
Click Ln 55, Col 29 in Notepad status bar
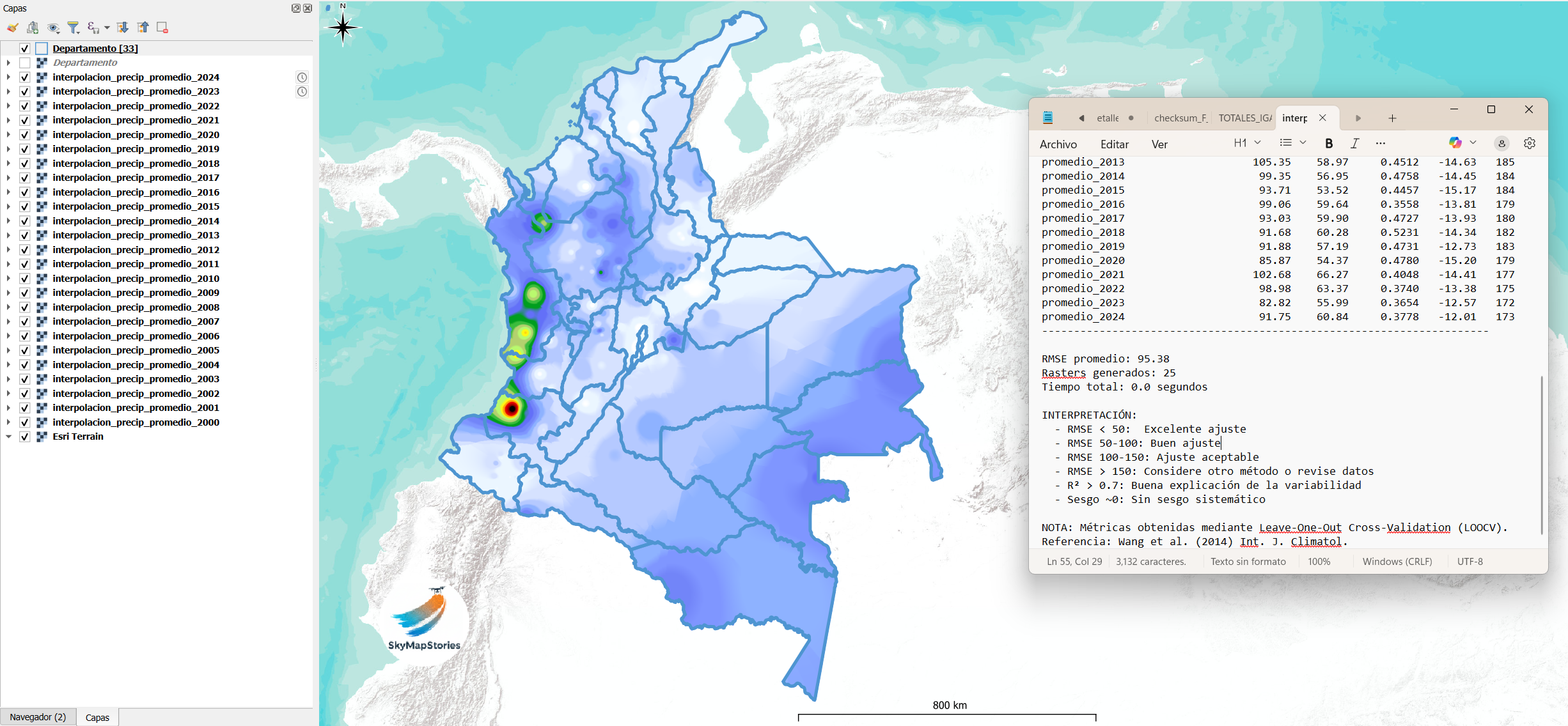[x=1074, y=562]
